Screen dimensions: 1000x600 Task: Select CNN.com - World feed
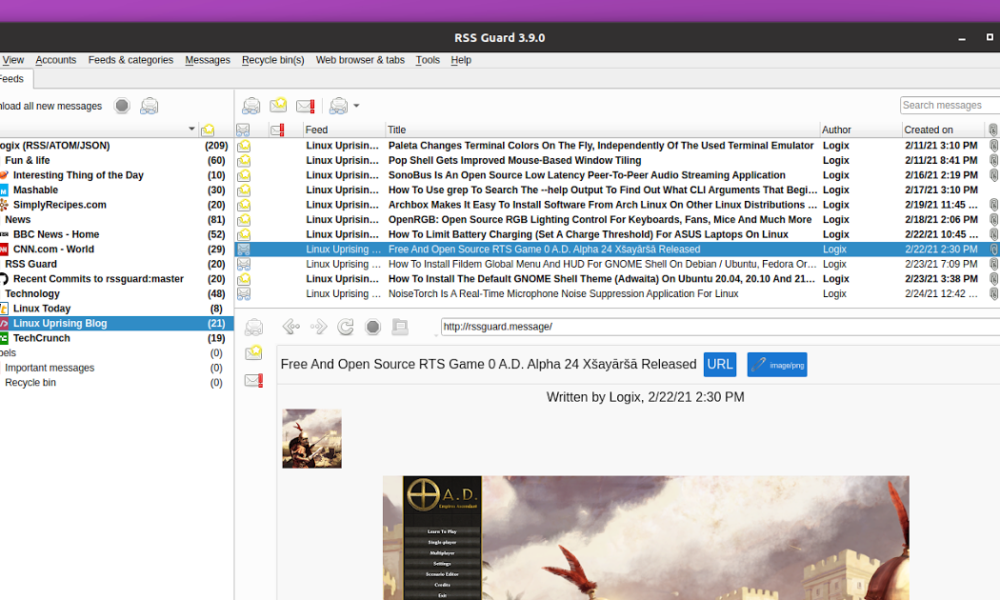54,249
